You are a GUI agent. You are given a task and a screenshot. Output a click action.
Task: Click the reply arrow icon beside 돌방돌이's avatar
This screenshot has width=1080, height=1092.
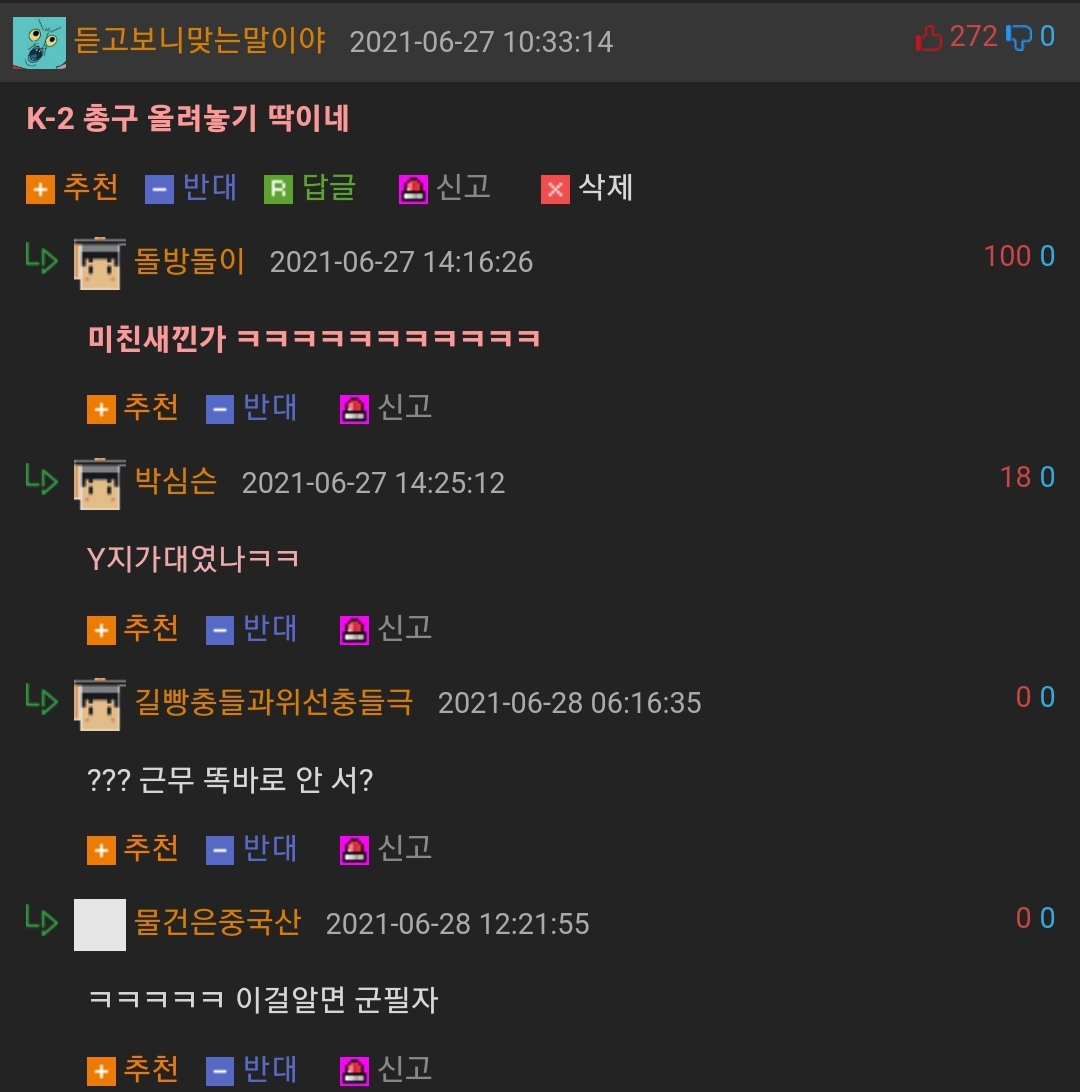pyautogui.click(x=42, y=258)
